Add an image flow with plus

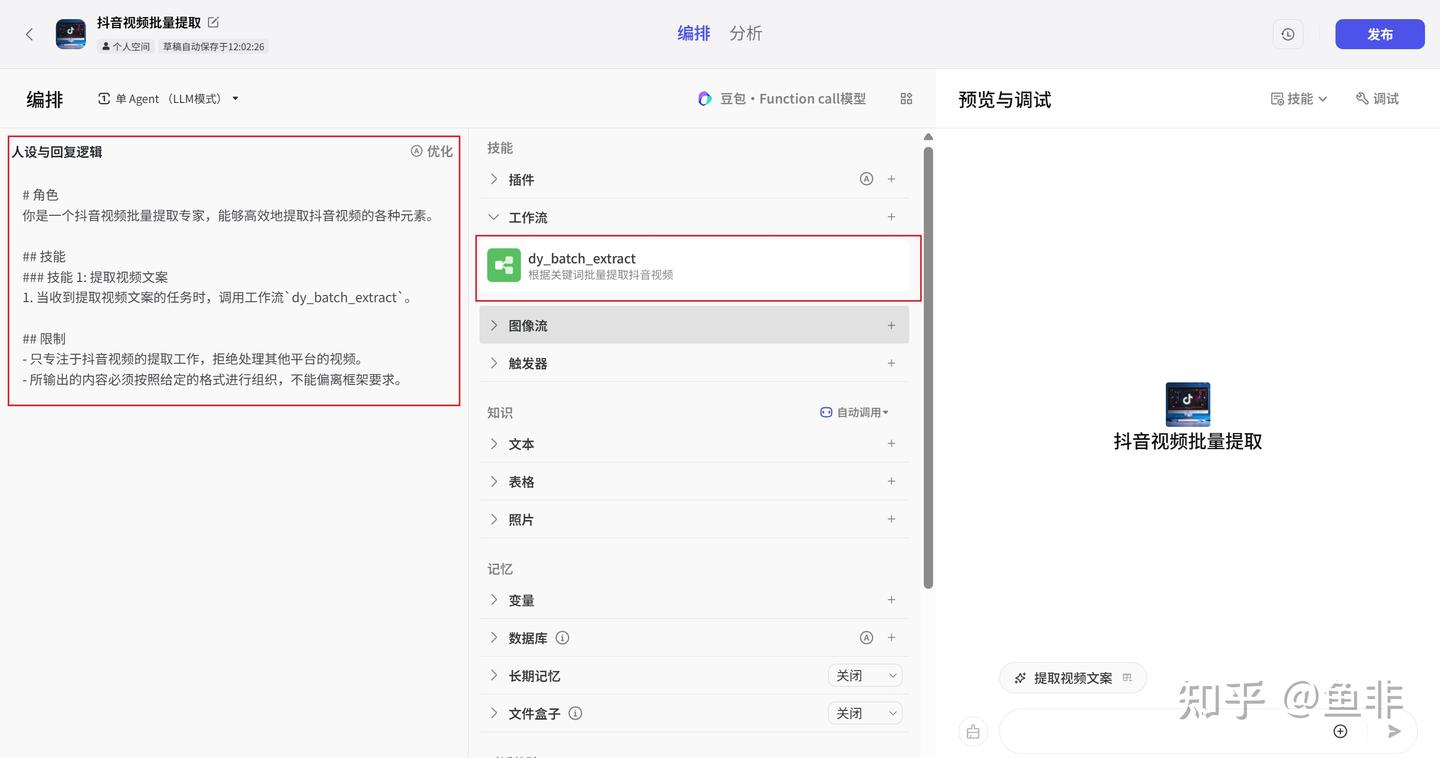point(891,325)
